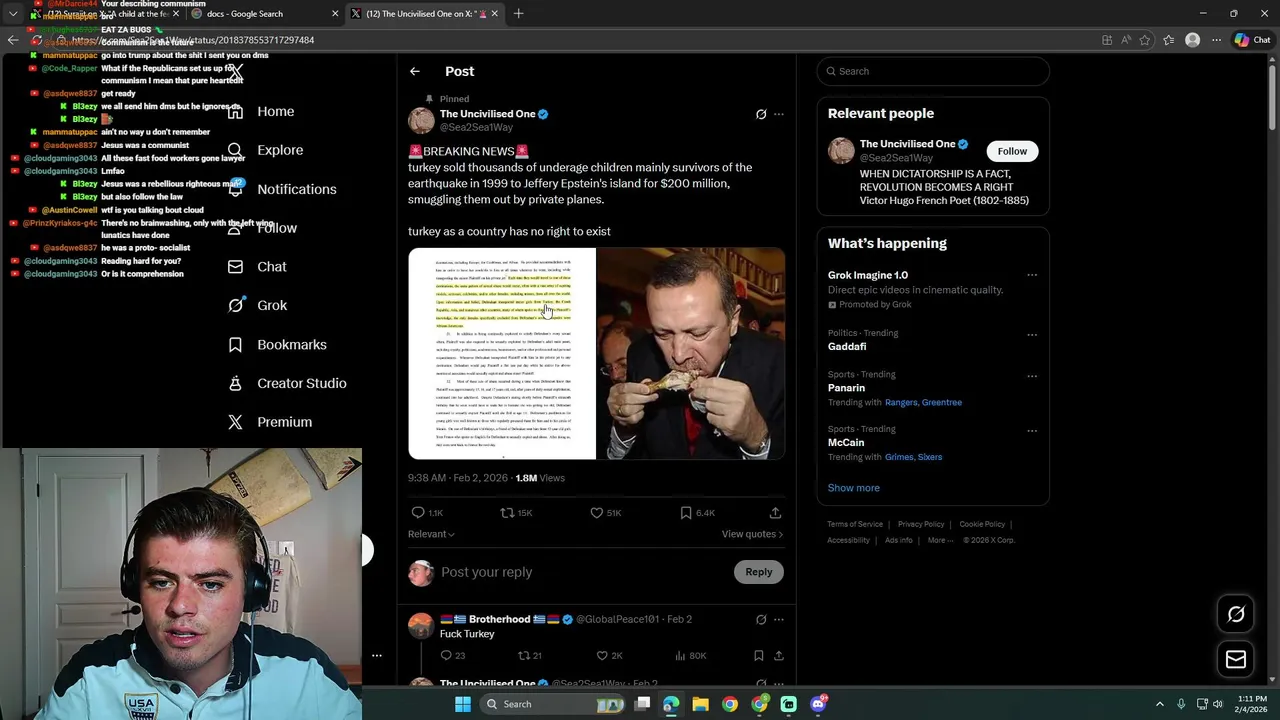Open File Explorer from the taskbar

[x=700, y=704]
